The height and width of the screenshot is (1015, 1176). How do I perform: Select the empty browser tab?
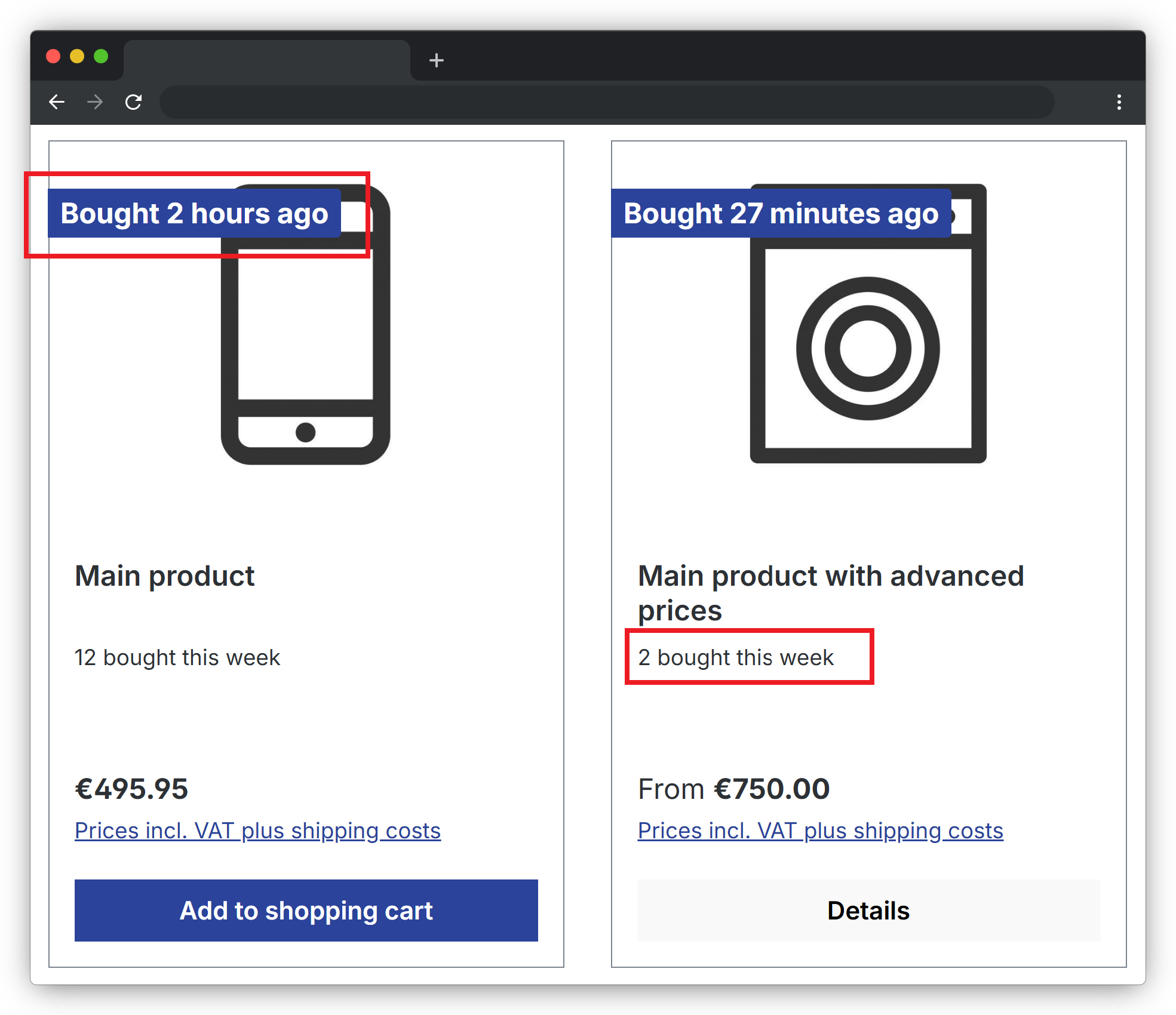coord(267,60)
